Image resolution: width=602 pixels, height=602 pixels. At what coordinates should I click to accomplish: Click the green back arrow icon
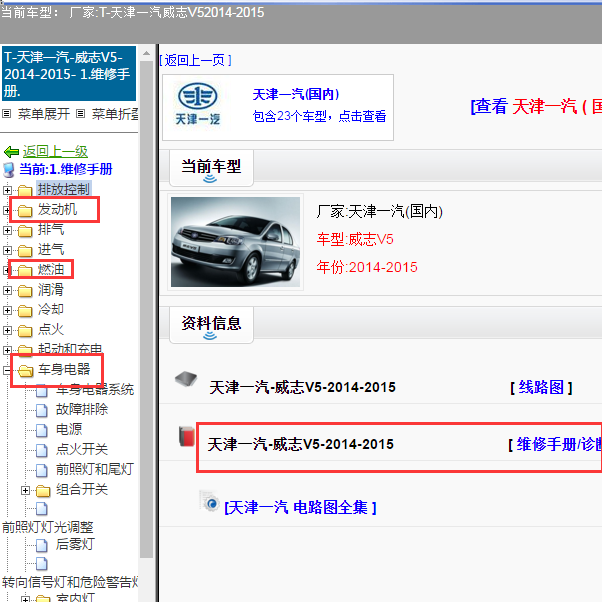click(11, 152)
